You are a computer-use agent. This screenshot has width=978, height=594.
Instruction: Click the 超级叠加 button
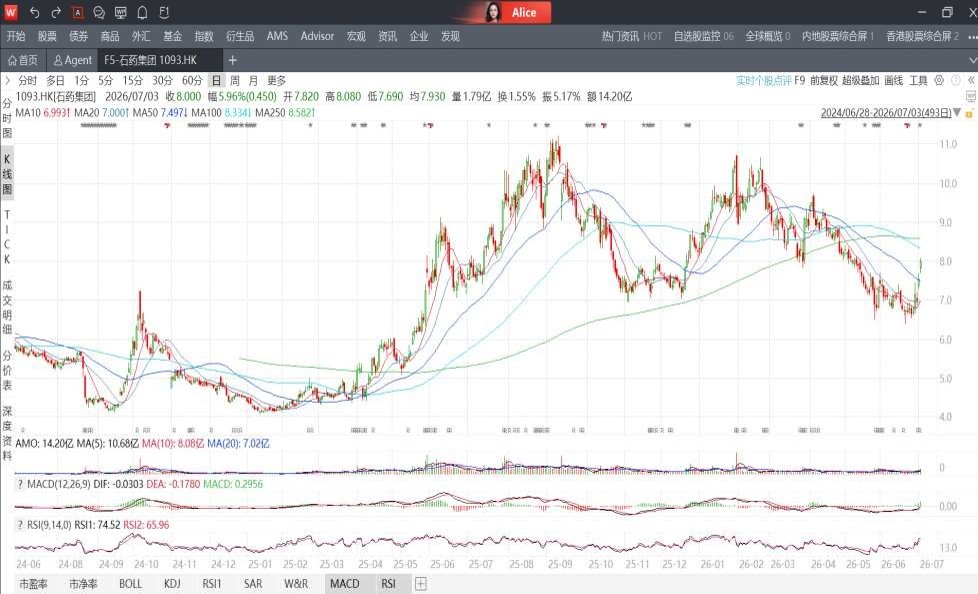pos(860,80)
